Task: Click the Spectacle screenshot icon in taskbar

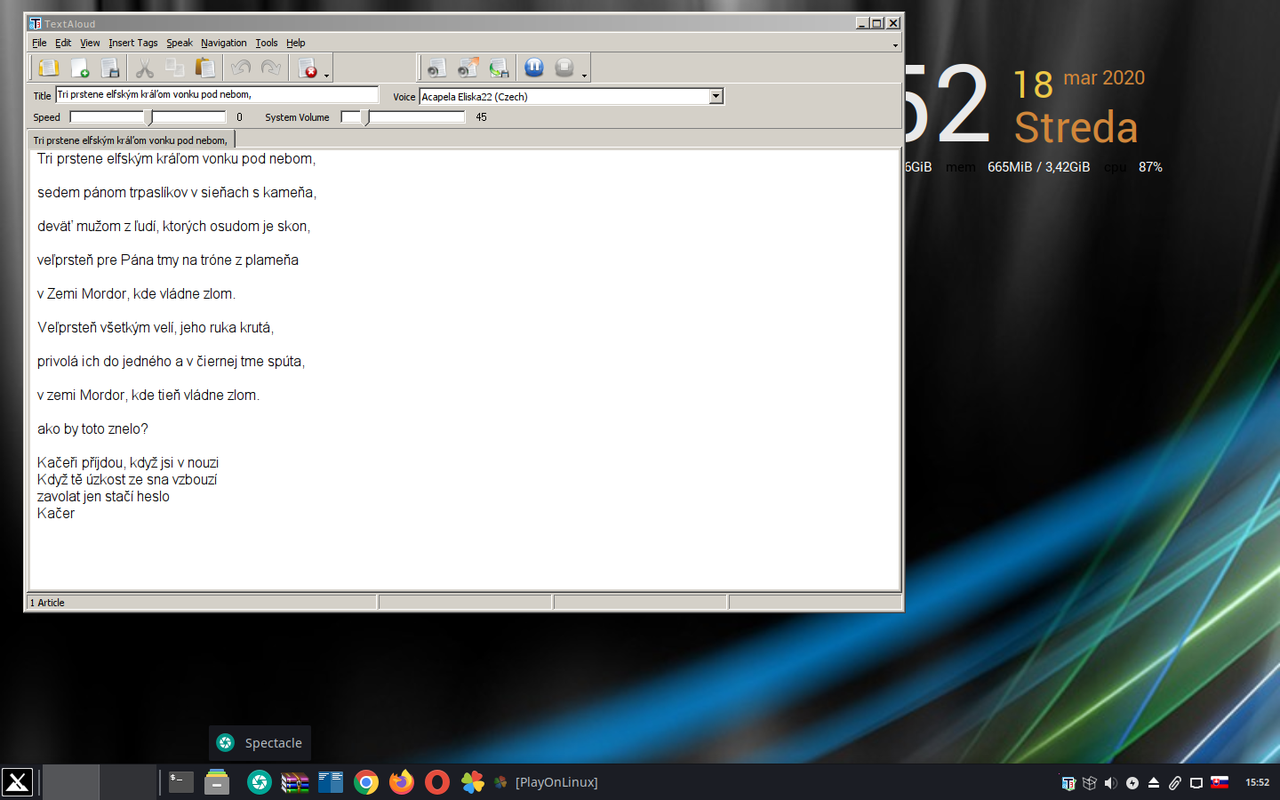Action: (x=260, y=782)
